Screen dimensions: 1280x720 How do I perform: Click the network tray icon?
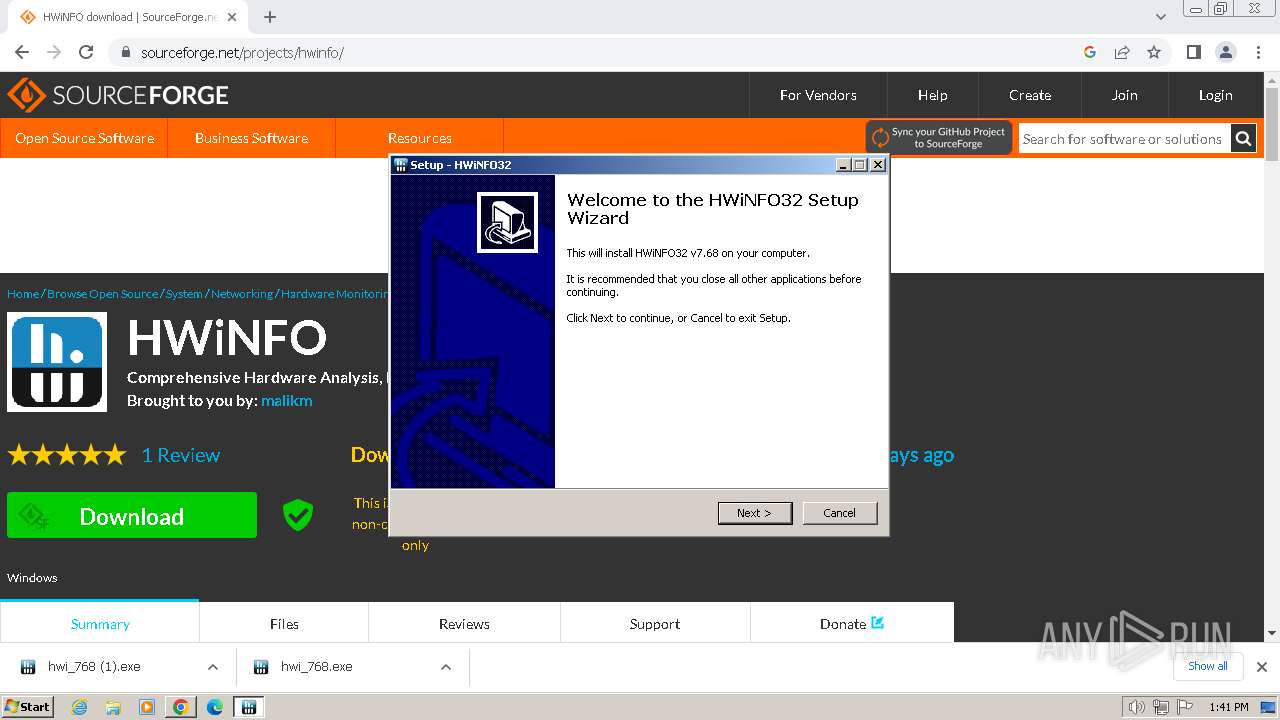tap(1160, 707)
